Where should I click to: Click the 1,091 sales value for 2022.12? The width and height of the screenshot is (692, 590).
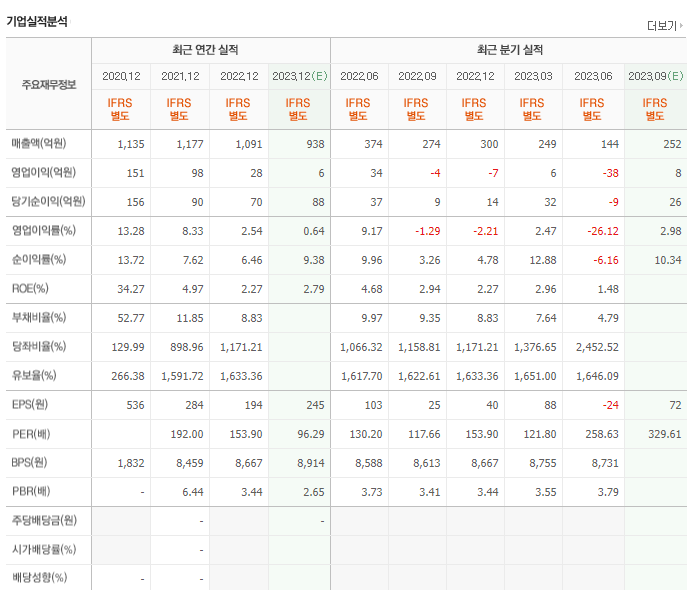click(x=249, y=144)
